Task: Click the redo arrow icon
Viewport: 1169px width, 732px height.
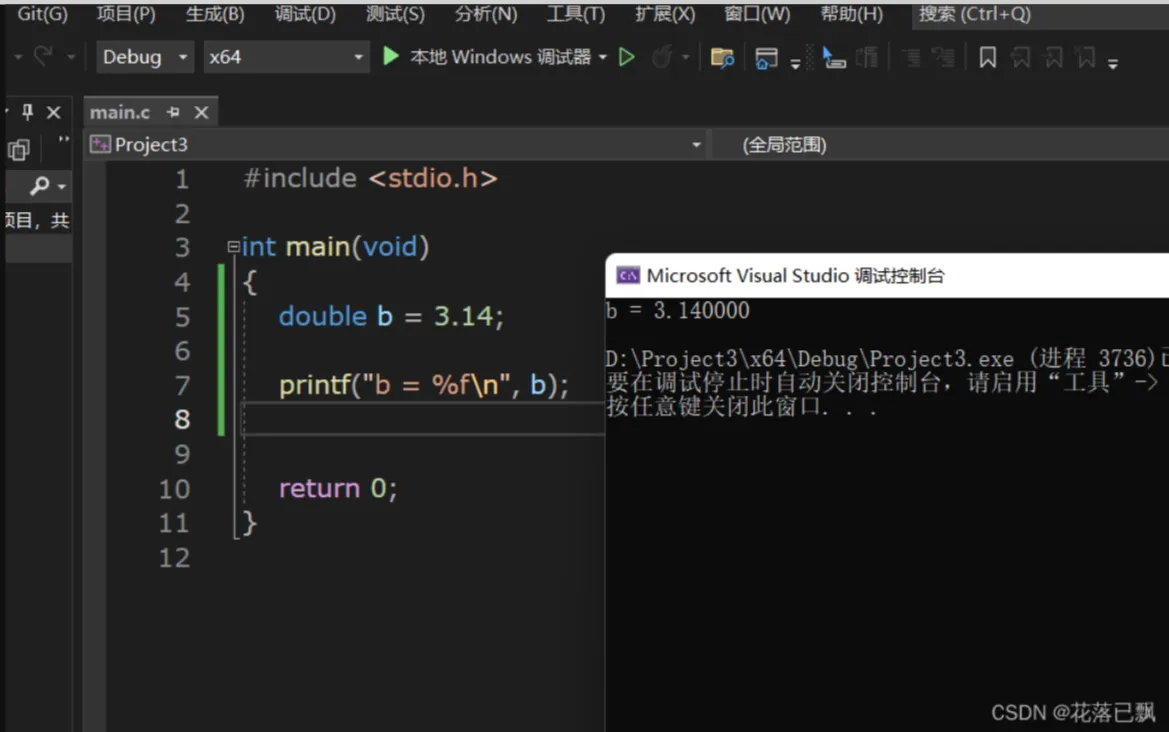Action: tap(42, 56)
